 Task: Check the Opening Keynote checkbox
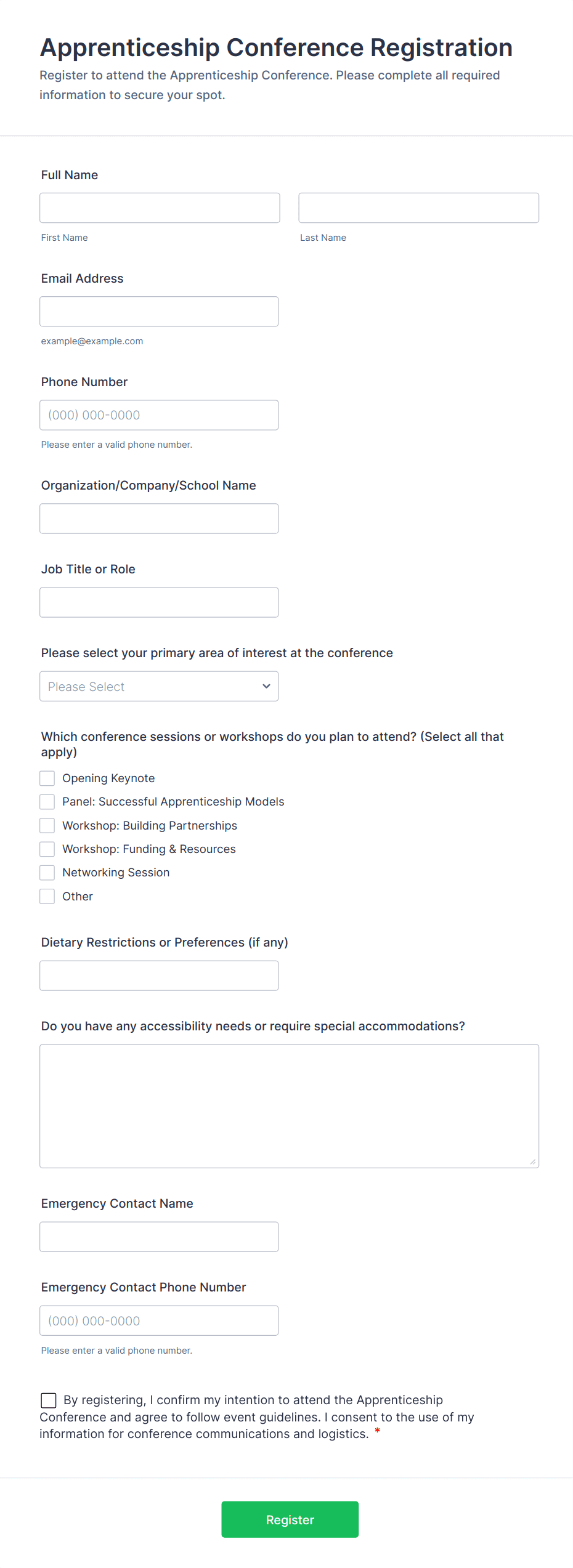pyautogui.click(x=47, y=778)
